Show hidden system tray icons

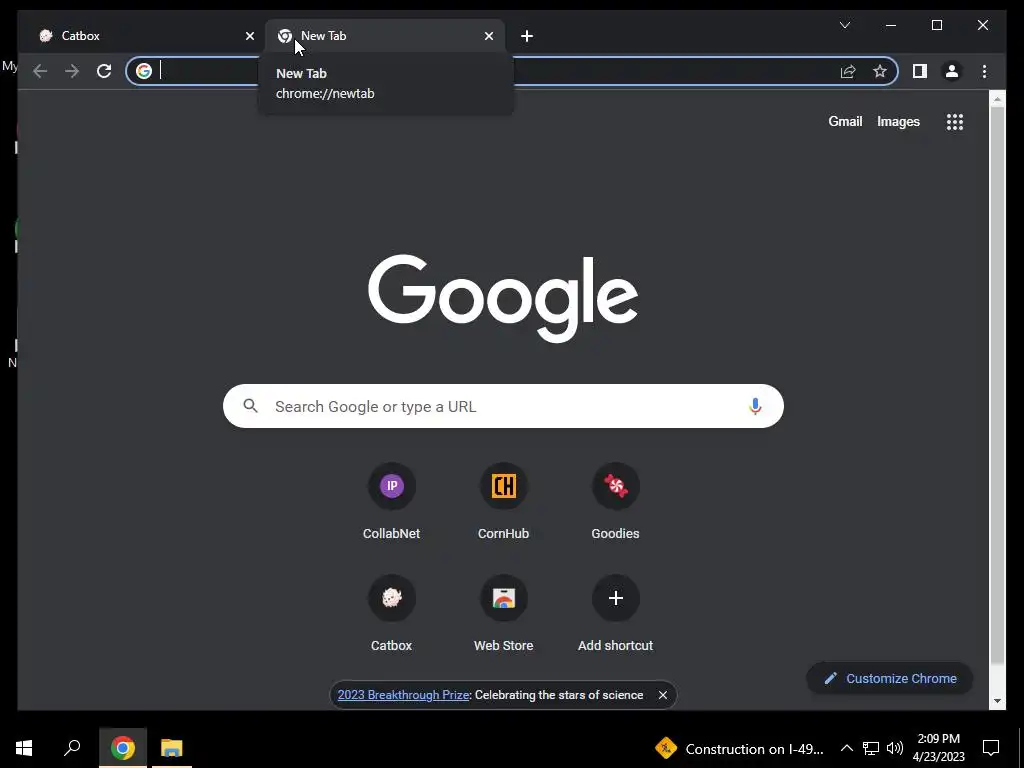(846, 748)
